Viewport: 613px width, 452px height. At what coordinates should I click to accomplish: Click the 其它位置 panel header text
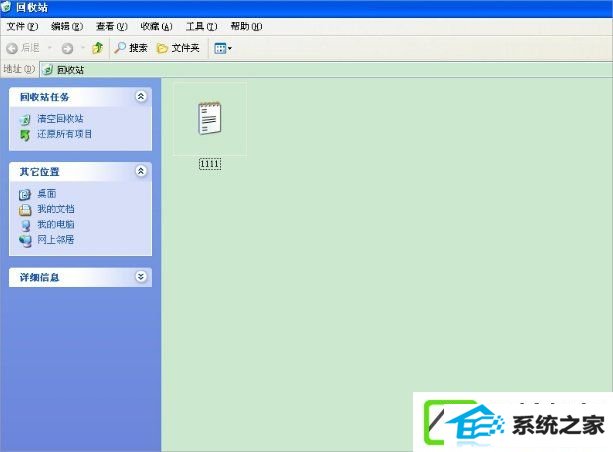[x=39, y=172]
